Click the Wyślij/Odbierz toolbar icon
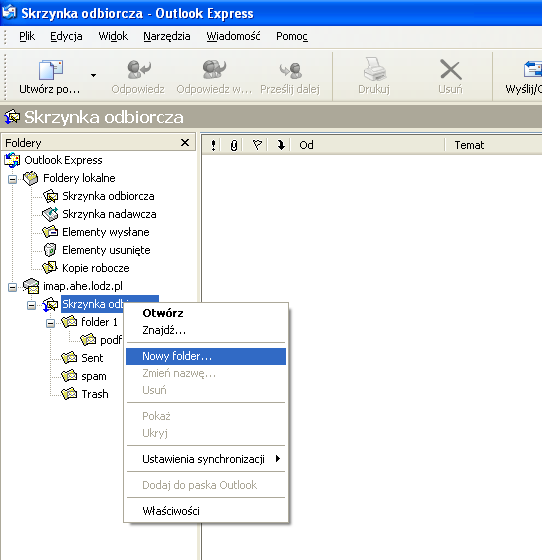542x560 pixels. tap(533, 69)
